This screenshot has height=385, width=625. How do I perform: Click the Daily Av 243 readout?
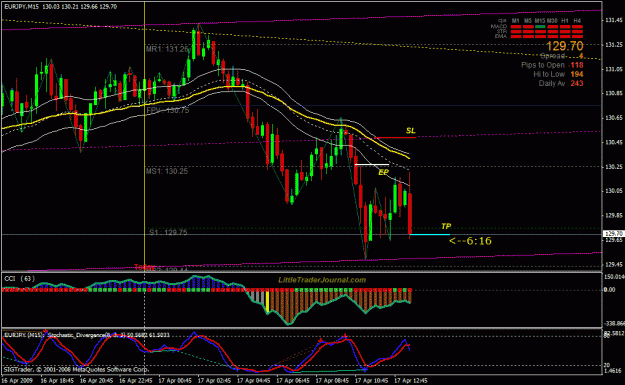(x=561, y=83)
